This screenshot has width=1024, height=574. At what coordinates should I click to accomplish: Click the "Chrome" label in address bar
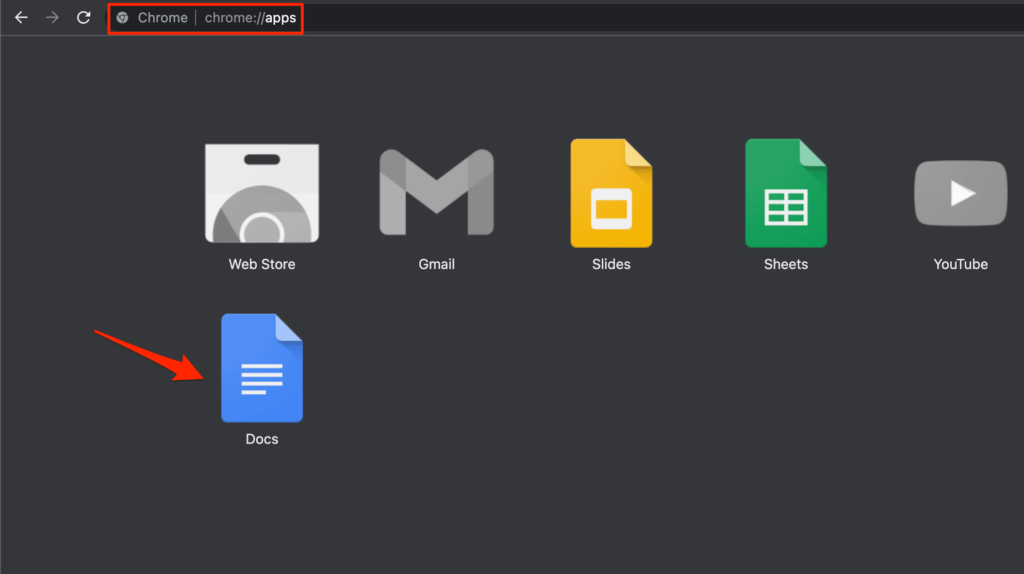point(163,18)
